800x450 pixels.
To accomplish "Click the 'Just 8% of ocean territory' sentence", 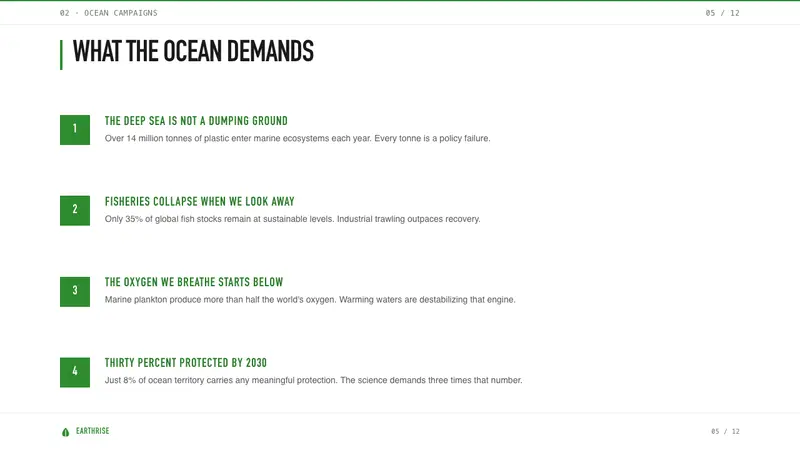I will 313,380.
